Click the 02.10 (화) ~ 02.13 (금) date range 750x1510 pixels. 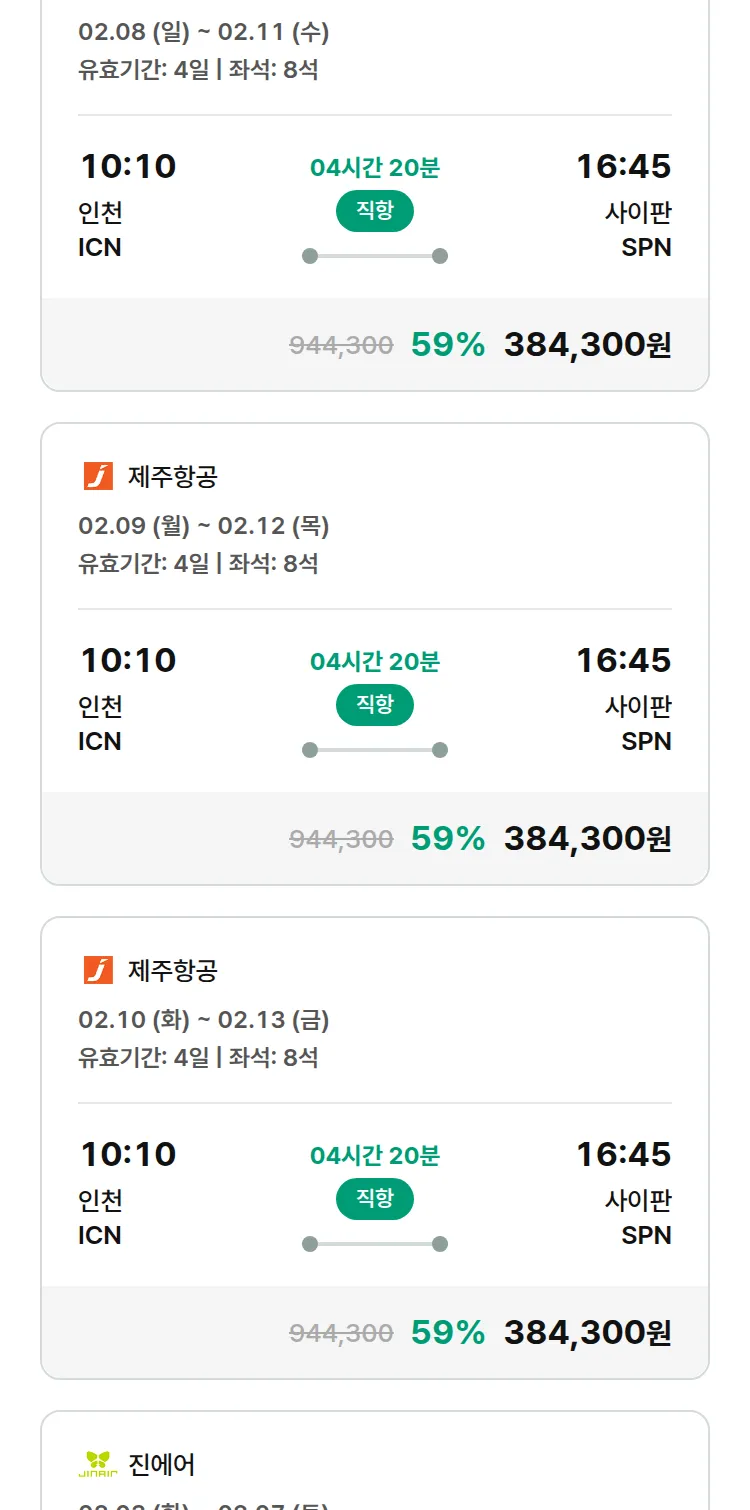click(204, 1020)
